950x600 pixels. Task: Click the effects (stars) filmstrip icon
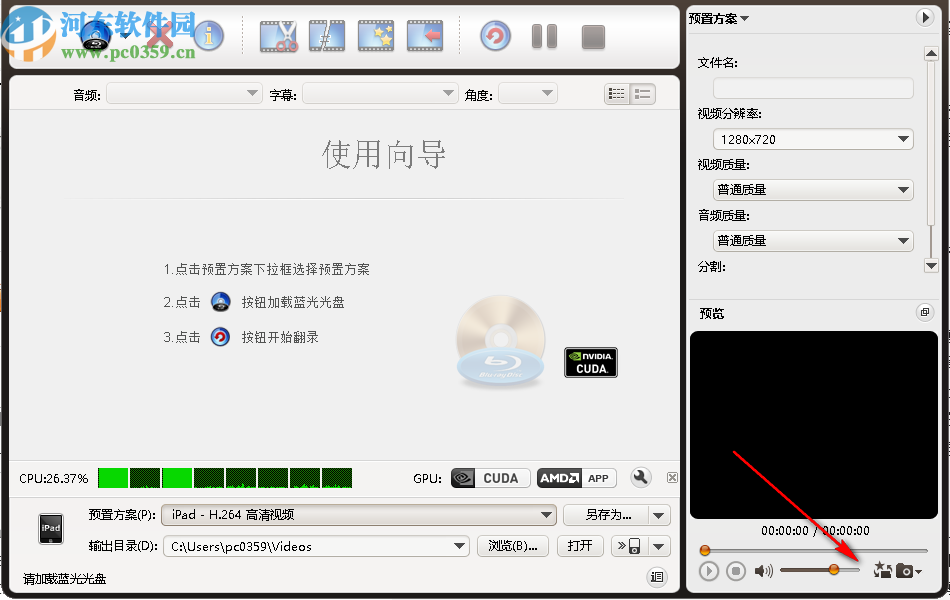375,36
